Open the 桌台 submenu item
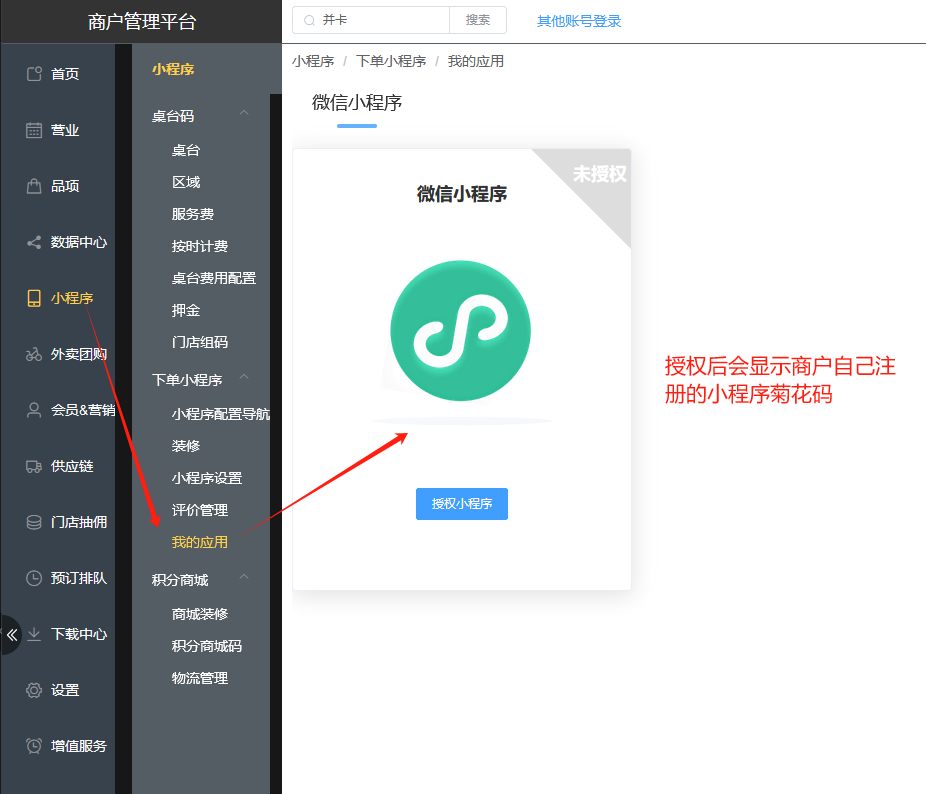 pyautogui.click(x=186, y=150)
